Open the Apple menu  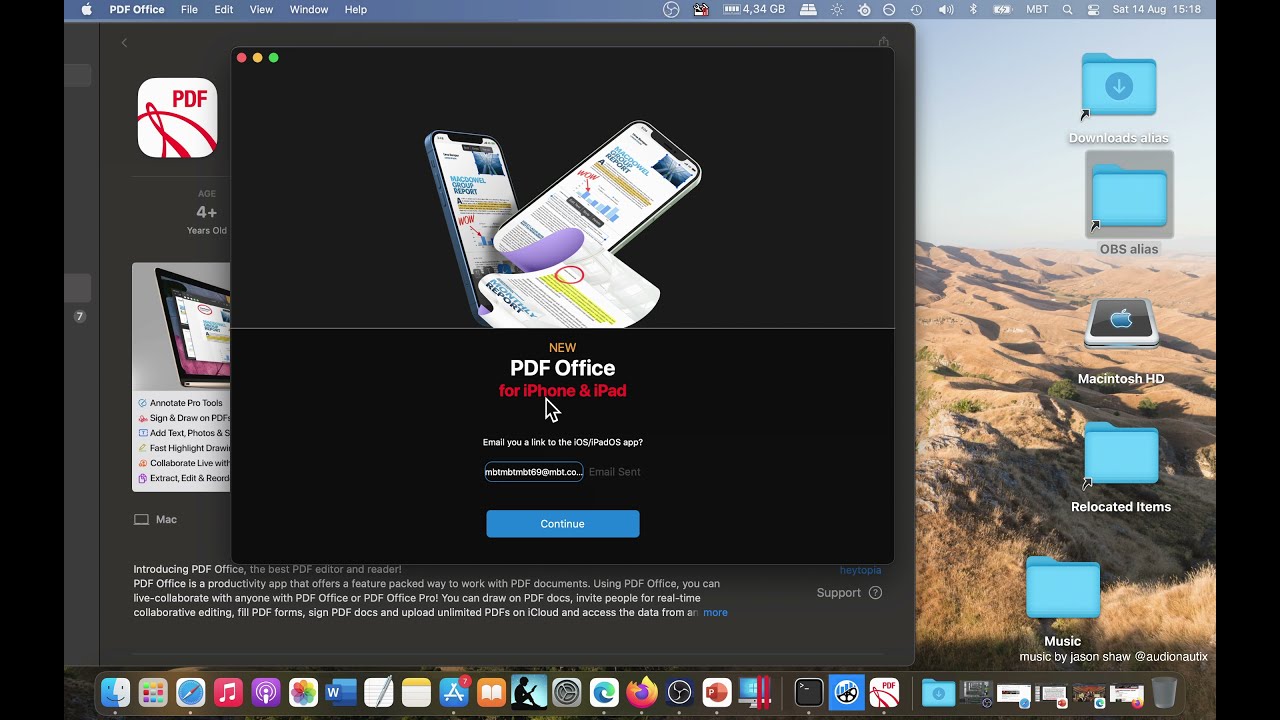point(86,9)
